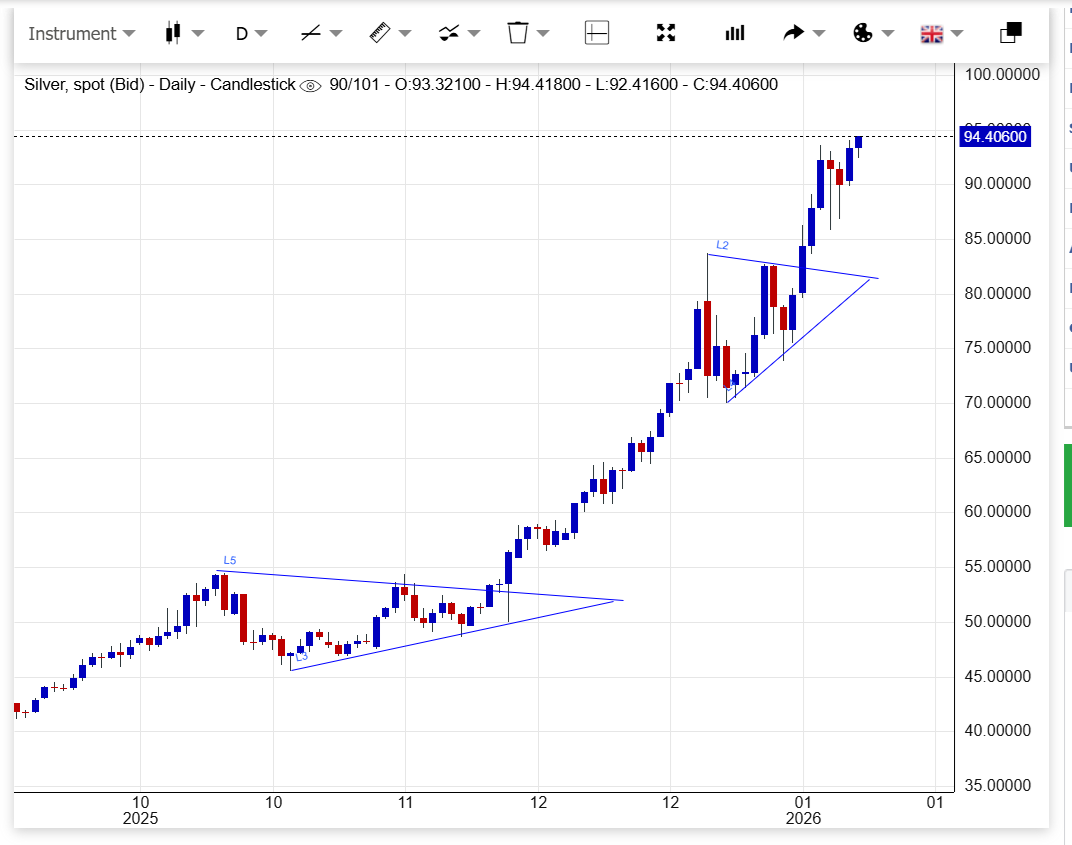This screenshot has height=845, width=1072.
Task: Open the Instrument dropdown menu
Action: [81, 33]
